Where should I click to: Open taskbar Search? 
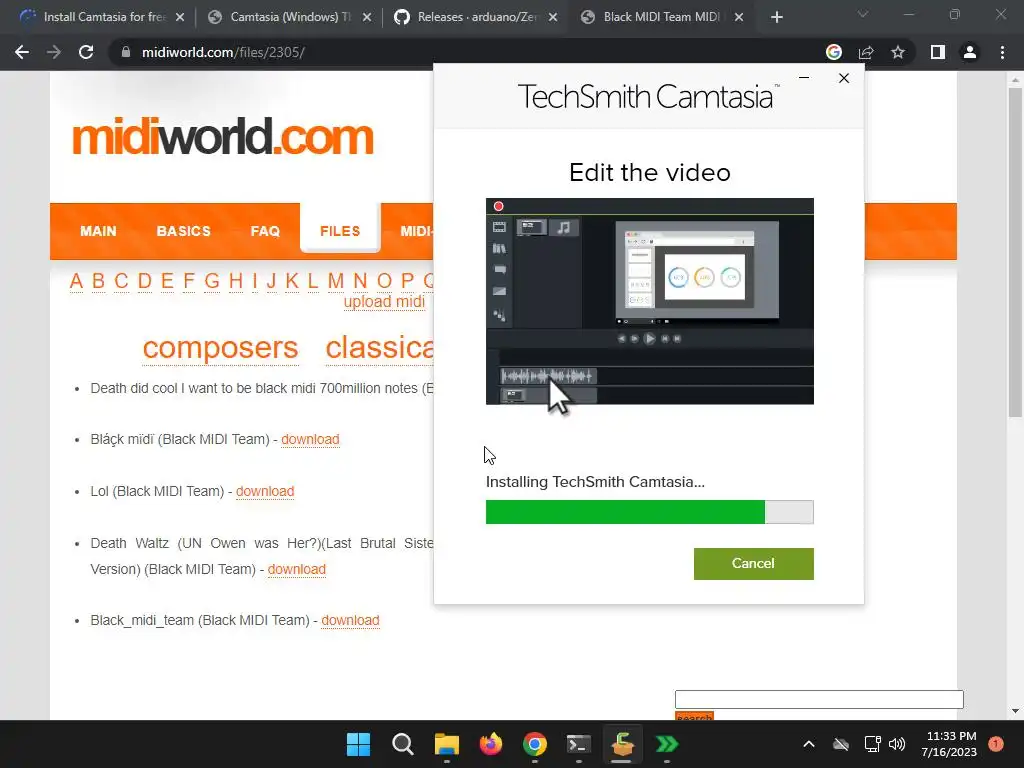click(x=402, y=744)
